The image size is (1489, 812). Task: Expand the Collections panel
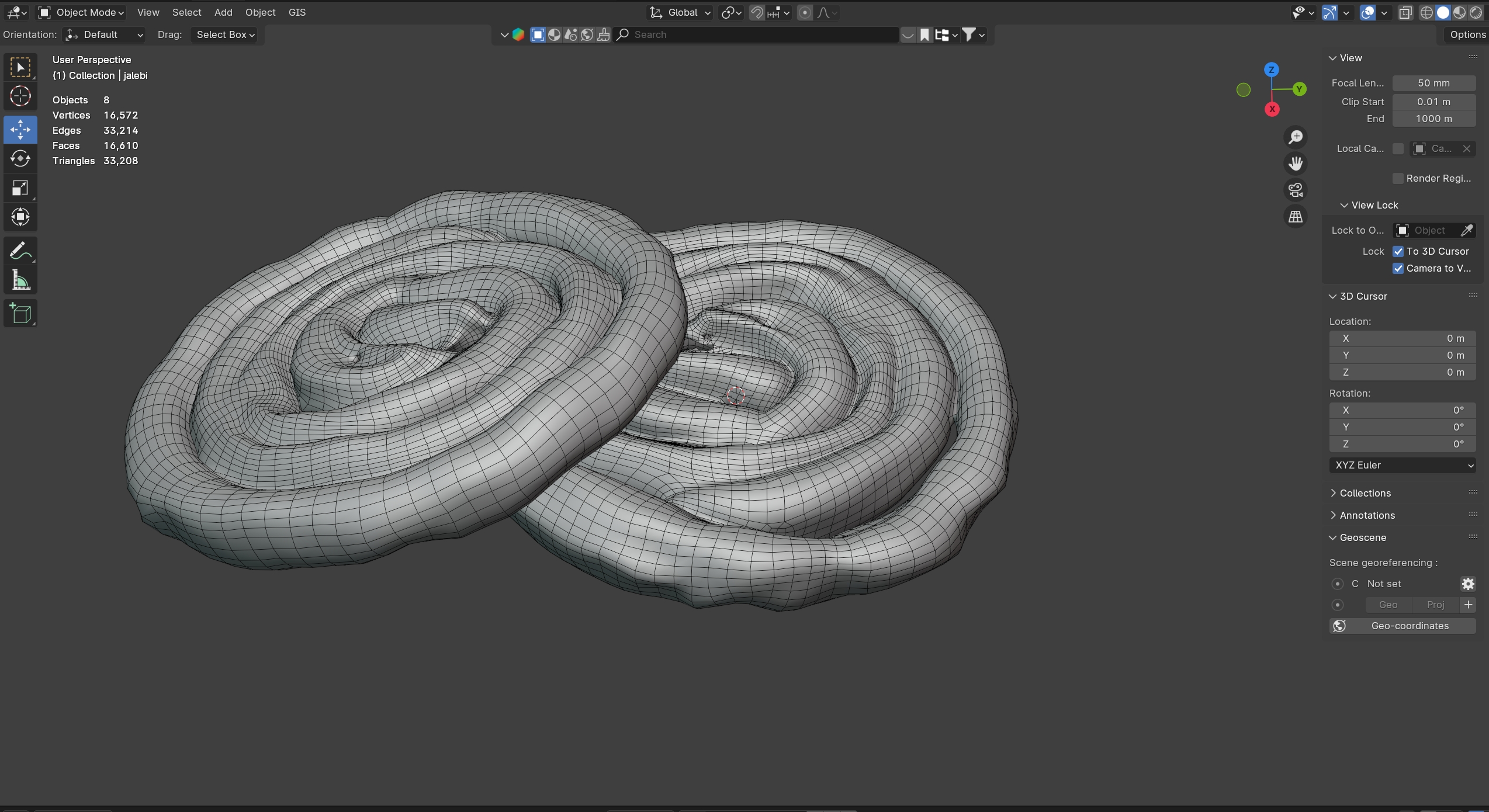click(1365, 493)
